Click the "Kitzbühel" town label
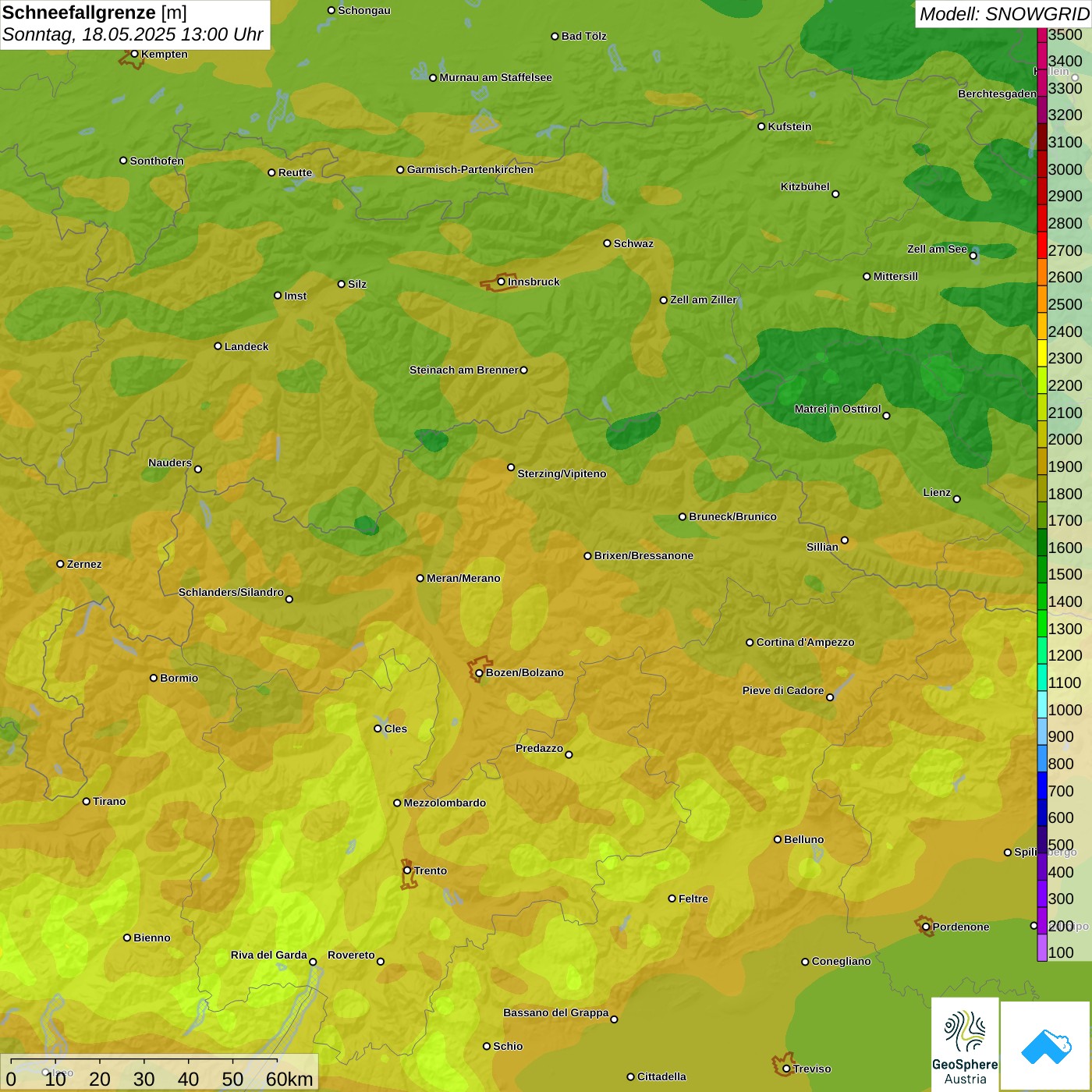 point(805,186)
